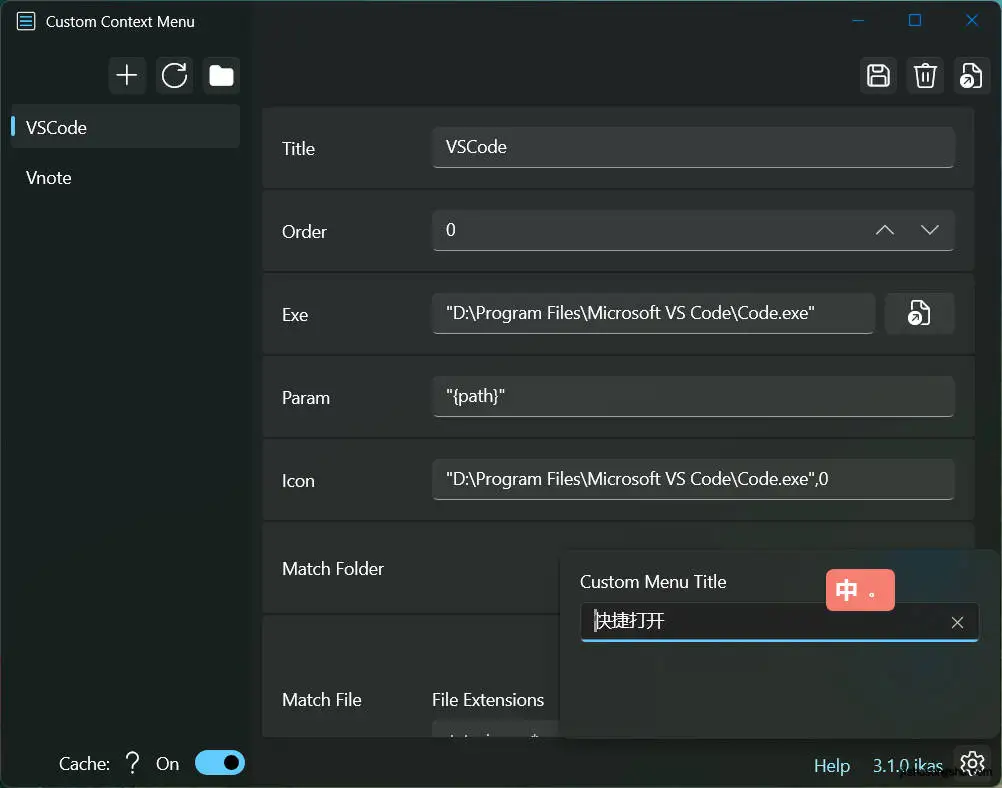Add a new menu item with plus icon
This screenshot has width=1002, height=788.
(x=127, y=75)
